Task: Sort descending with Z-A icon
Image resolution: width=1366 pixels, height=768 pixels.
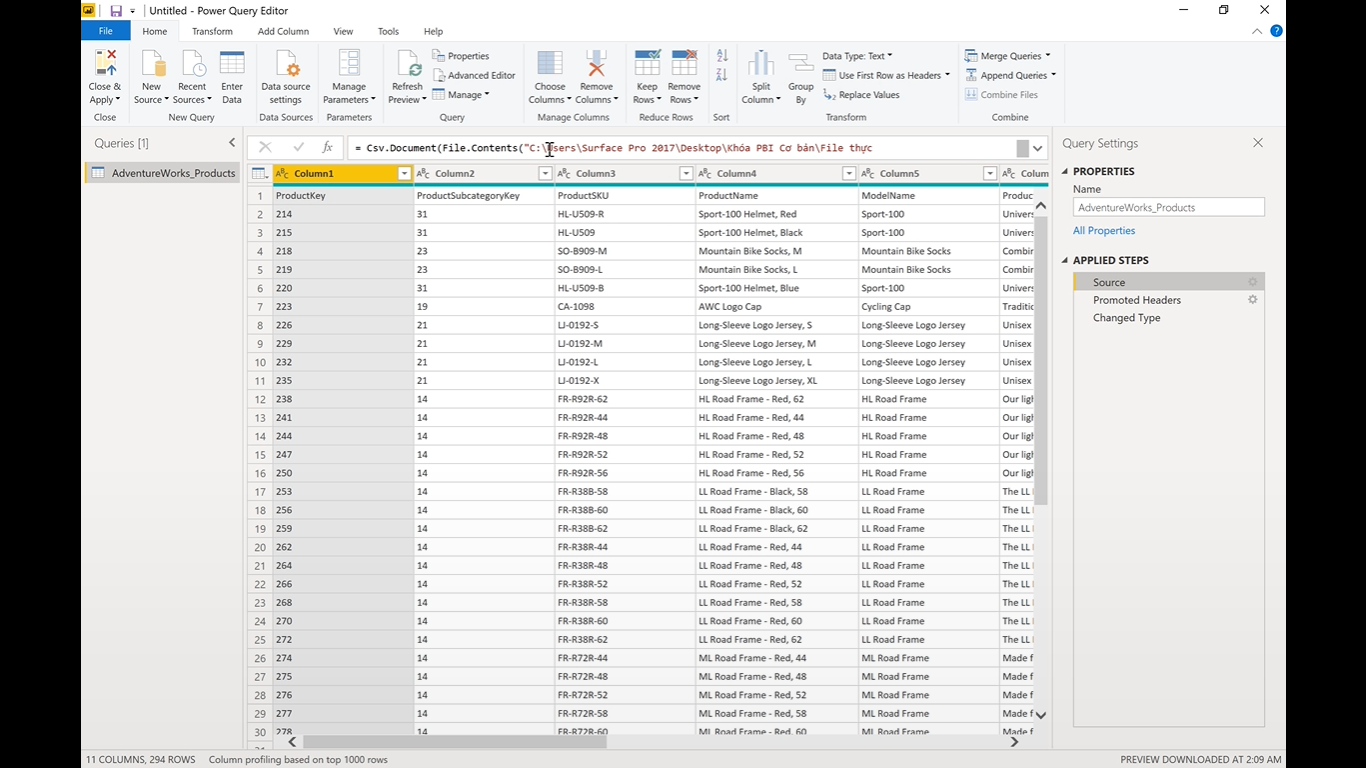Action: pyautogui.click(x=722, y=75)
